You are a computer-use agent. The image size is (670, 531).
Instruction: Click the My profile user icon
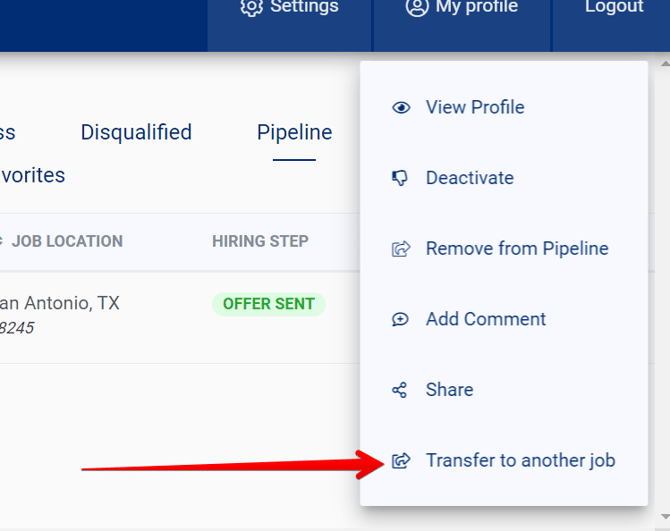417,8
